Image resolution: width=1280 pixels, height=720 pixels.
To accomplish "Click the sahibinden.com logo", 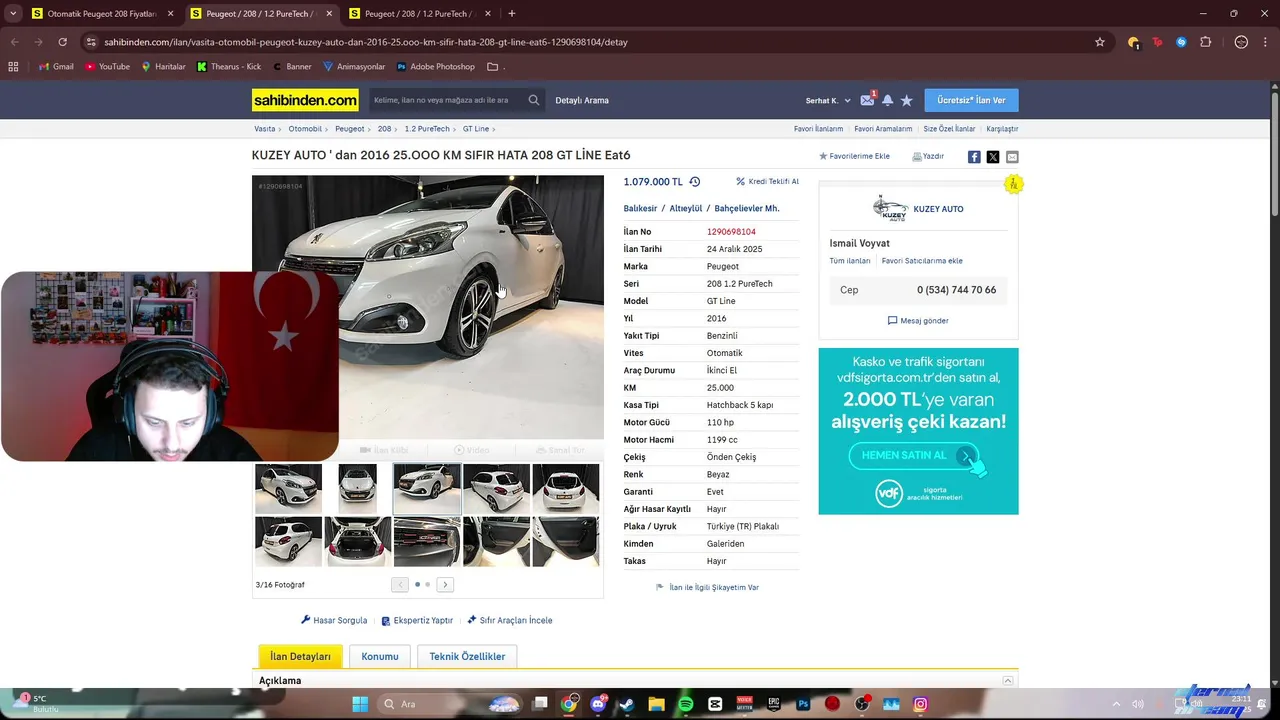I will pyautogui.click(x=305, y=100).
